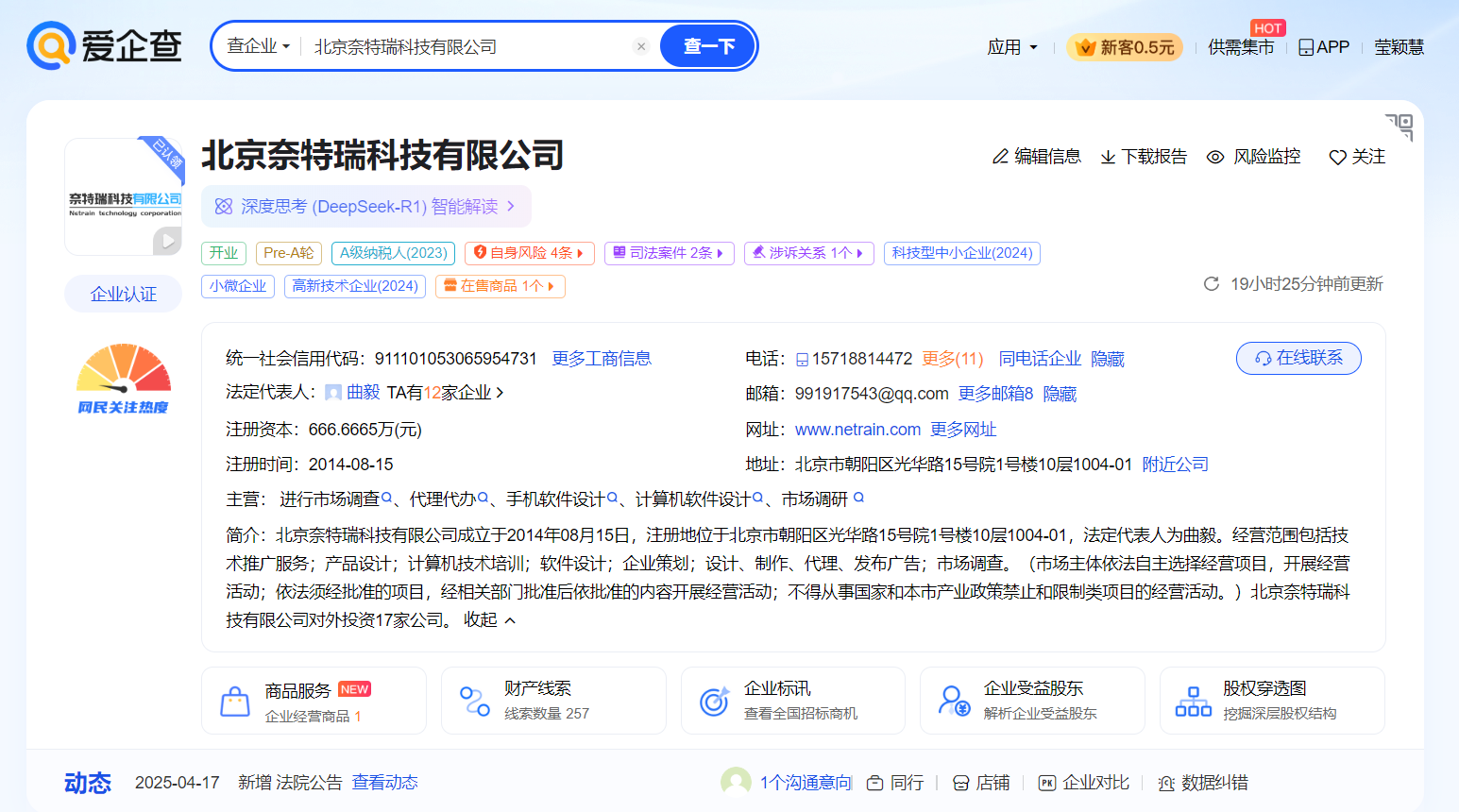Download the company report
The image size is (1459, 812).
pyautogui.click(x=1144, y=157)
